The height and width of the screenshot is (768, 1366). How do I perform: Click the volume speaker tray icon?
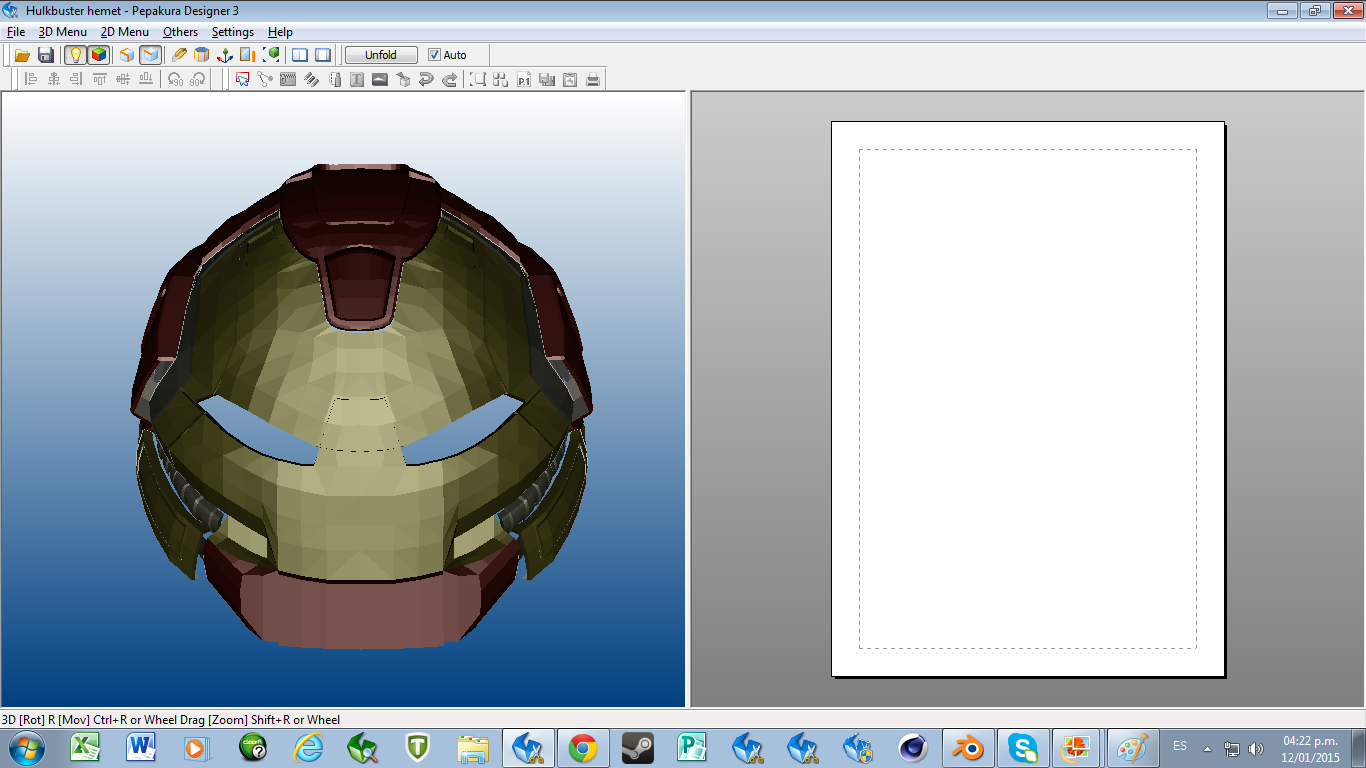pos(1256,748)
